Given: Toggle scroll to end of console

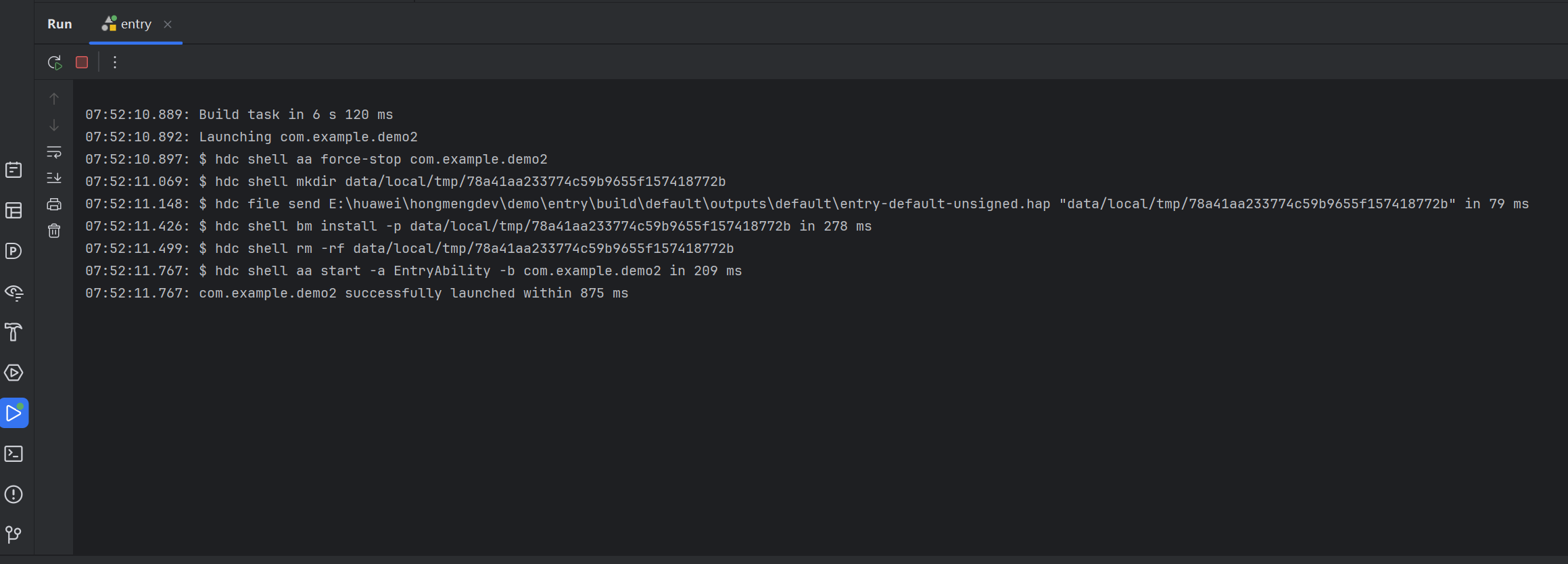Looking at the screenshot, I should click(54, 178).
